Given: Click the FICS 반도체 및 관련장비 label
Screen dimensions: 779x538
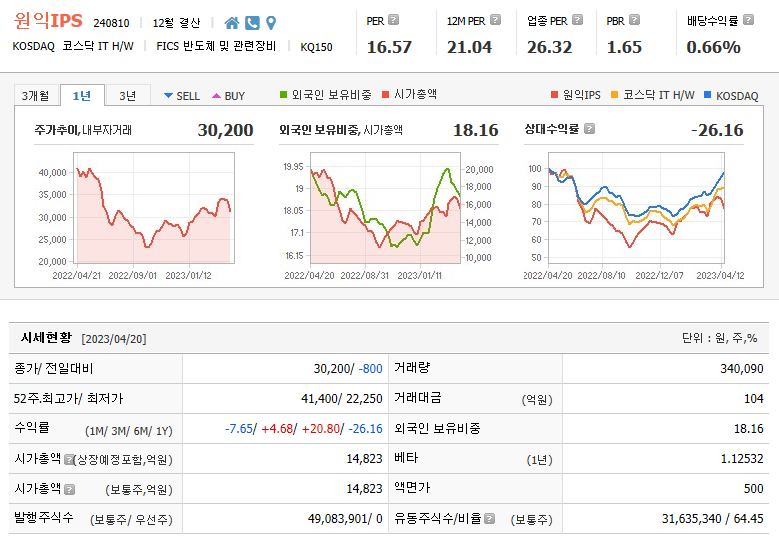Looking at the screenshot, I should pos(216,46).
